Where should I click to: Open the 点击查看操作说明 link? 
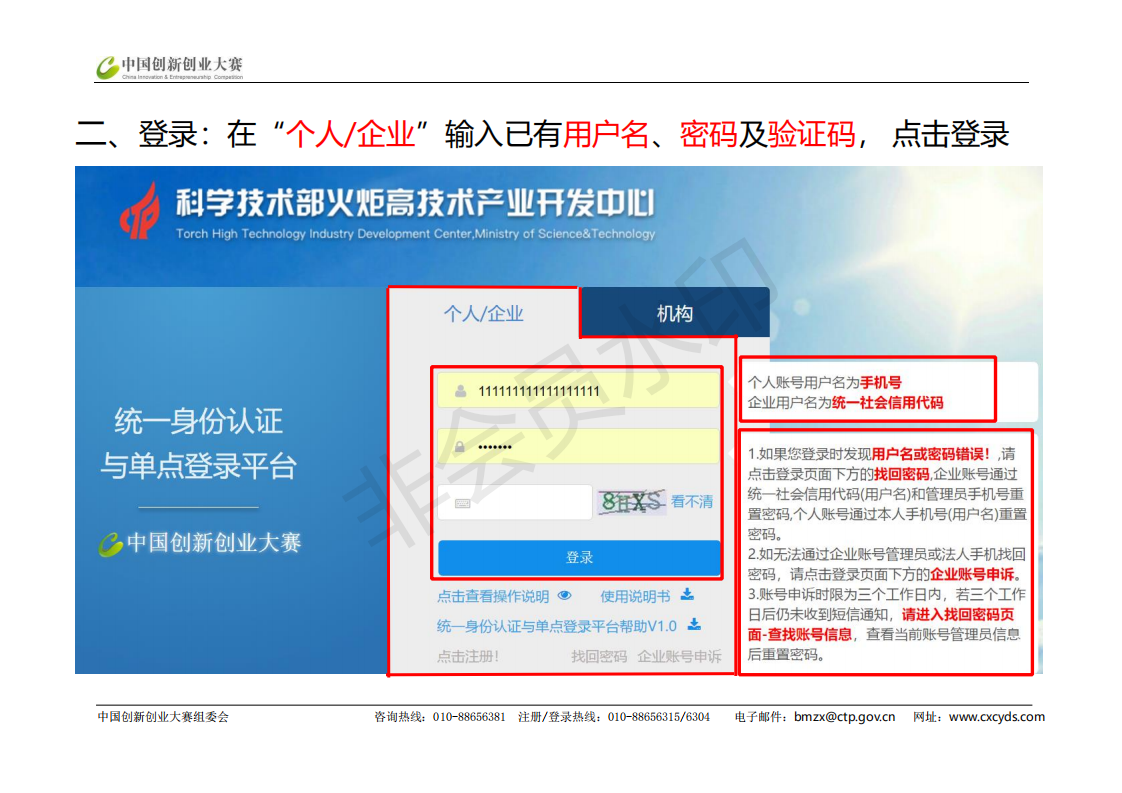point(493,596)
